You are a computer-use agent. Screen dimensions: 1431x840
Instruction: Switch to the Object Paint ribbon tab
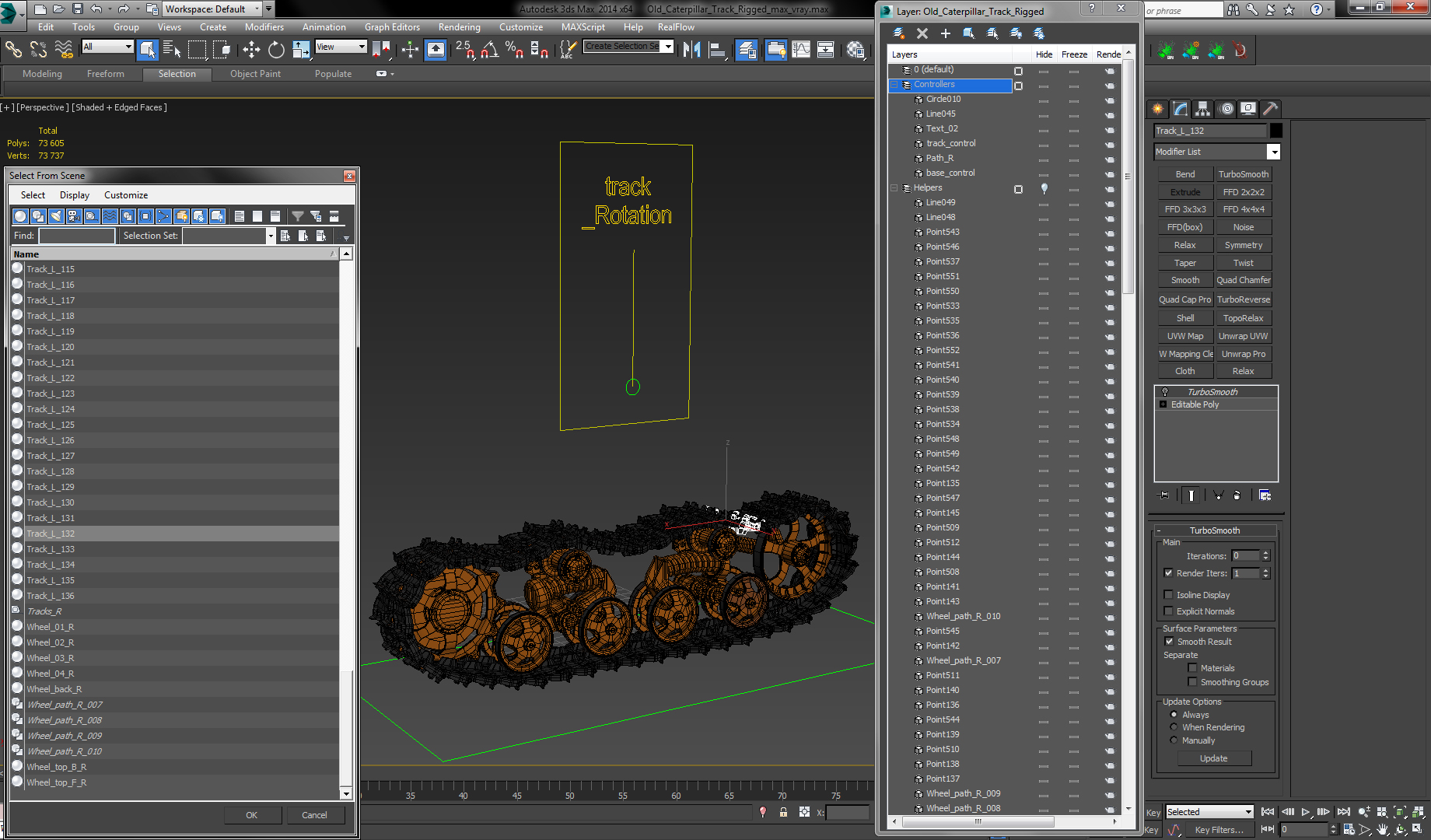click(x=255, y=74)
